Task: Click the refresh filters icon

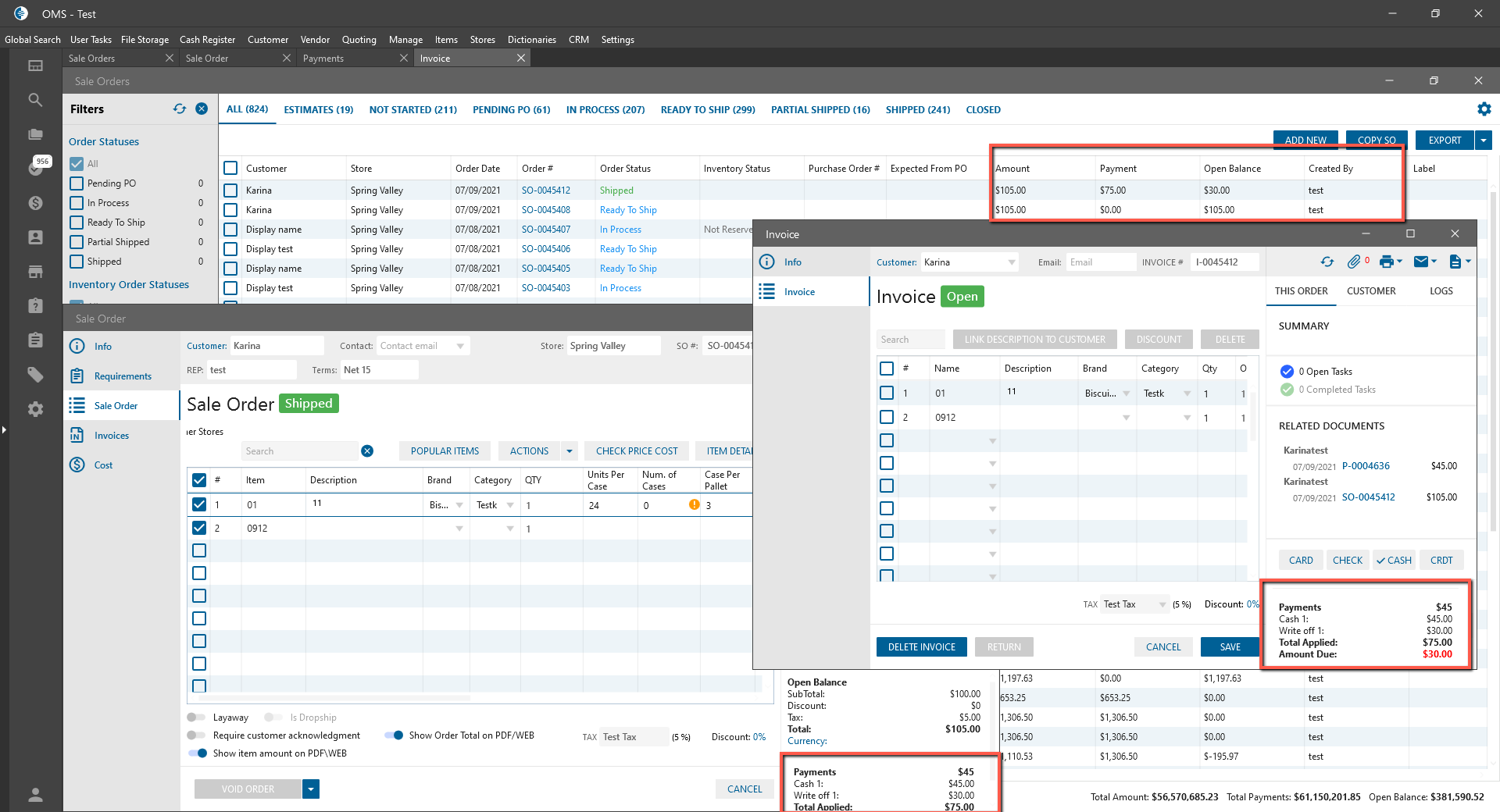Action: (x=180, y=109)
